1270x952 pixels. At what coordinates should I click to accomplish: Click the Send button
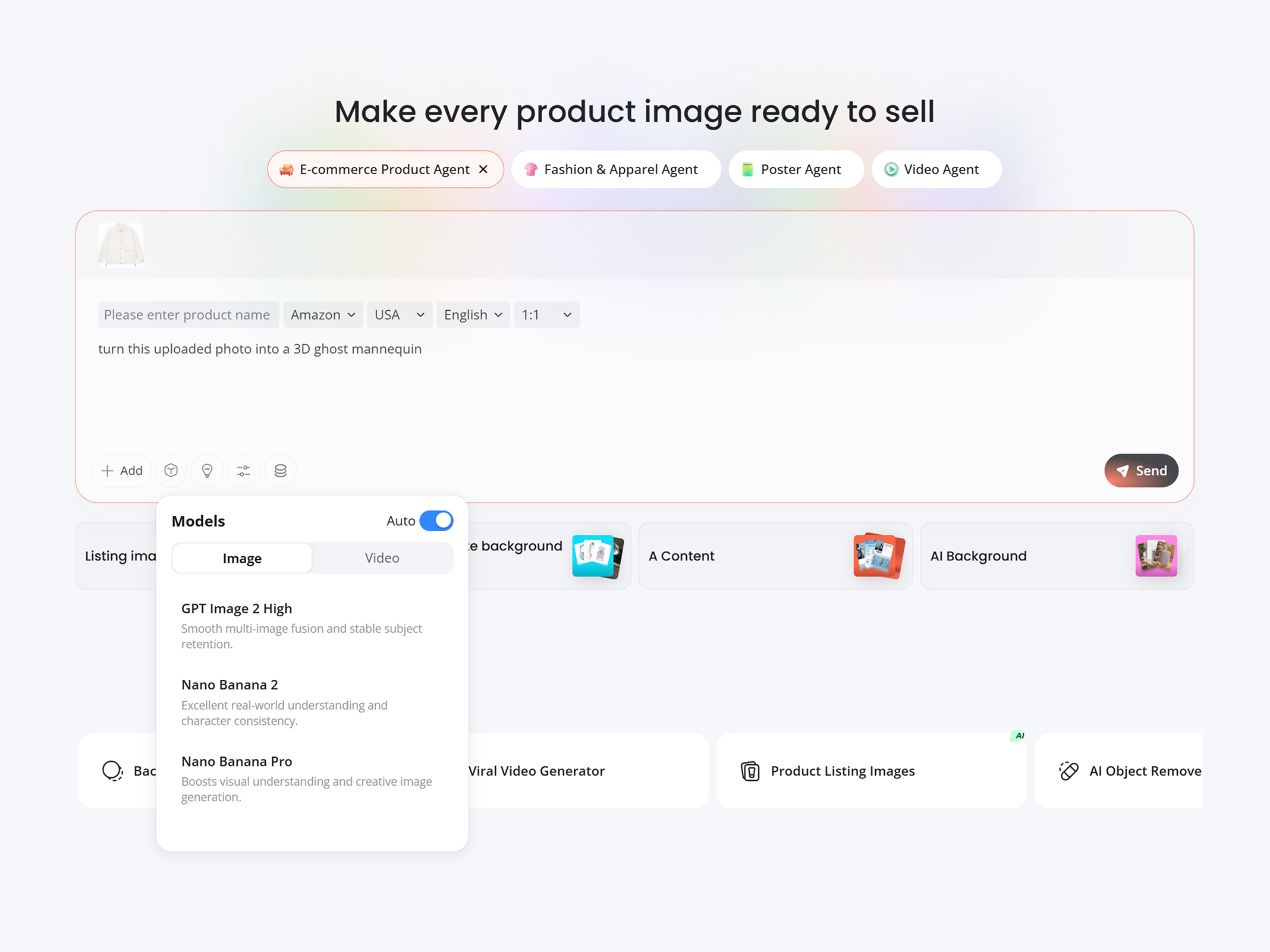click(1141, 471)
